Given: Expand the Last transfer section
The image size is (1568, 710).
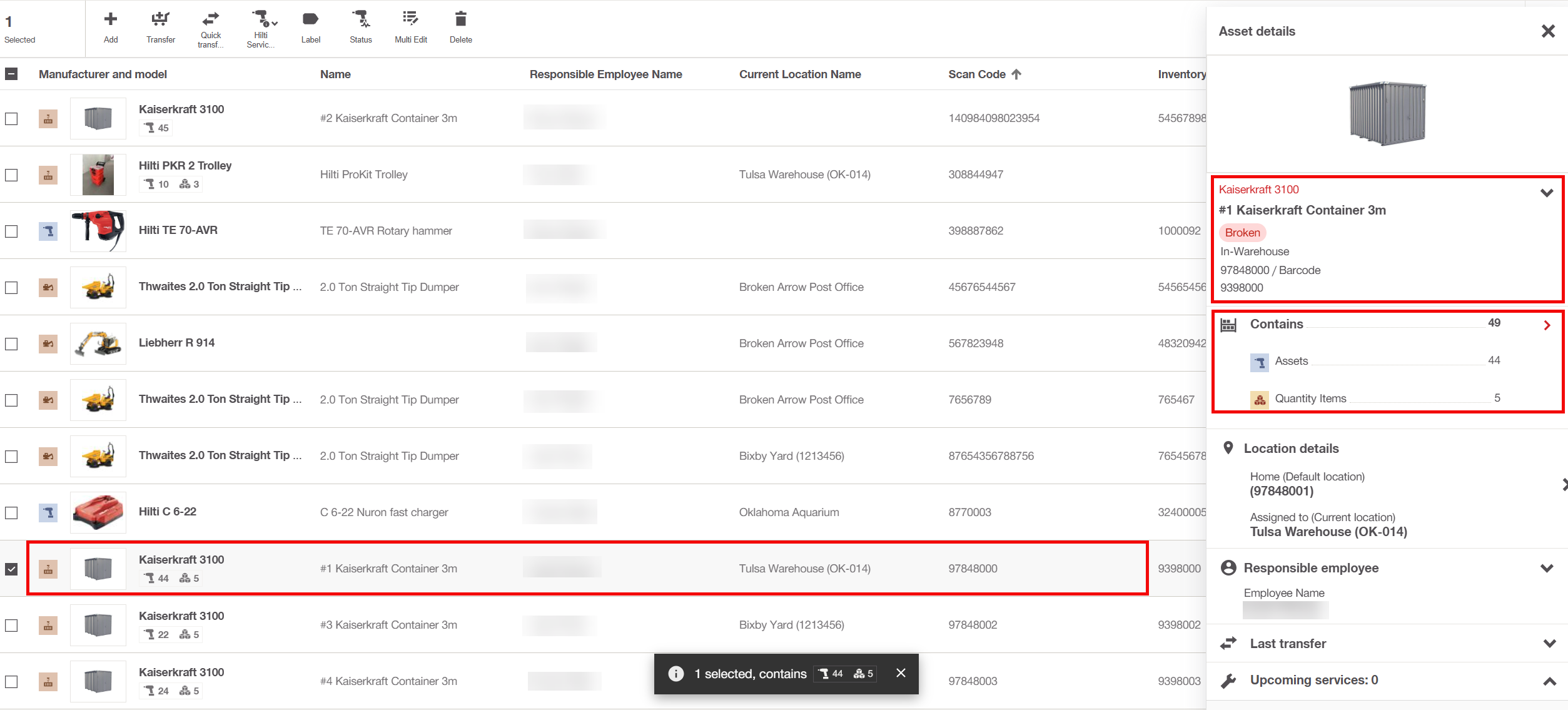Looking at the screenshot, I should [x=1549, y=644].
